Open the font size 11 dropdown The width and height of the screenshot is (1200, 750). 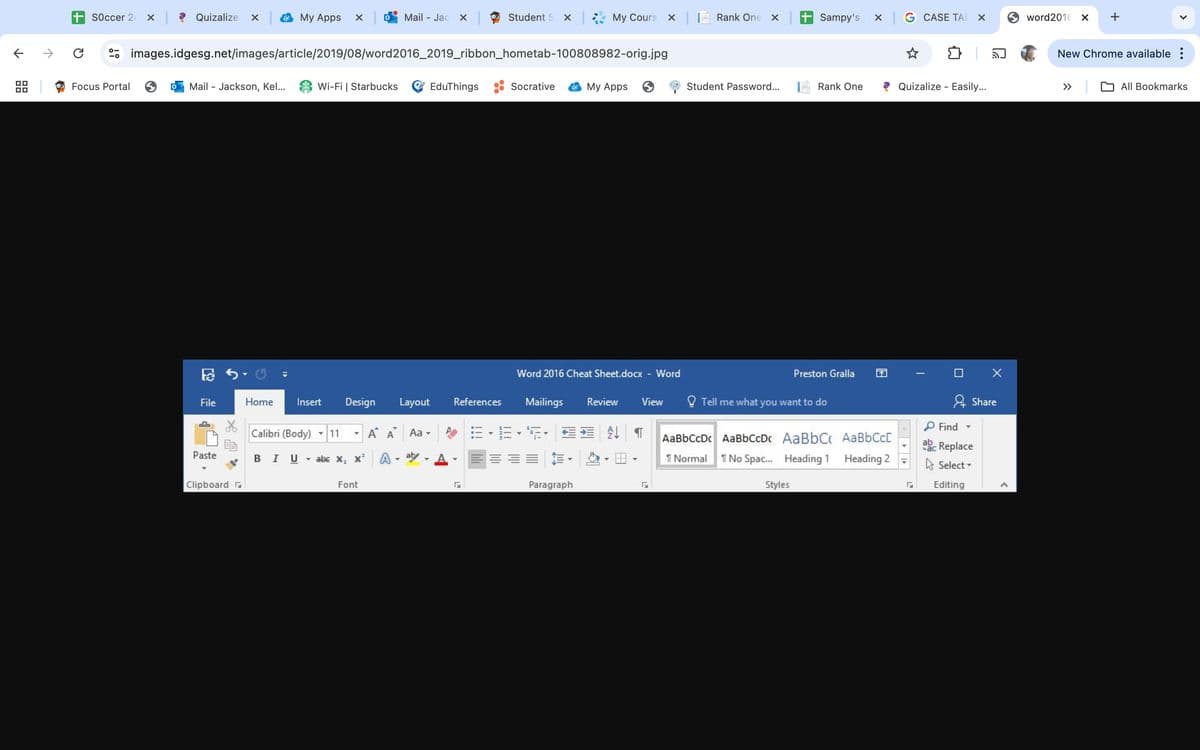coord(357,433)
